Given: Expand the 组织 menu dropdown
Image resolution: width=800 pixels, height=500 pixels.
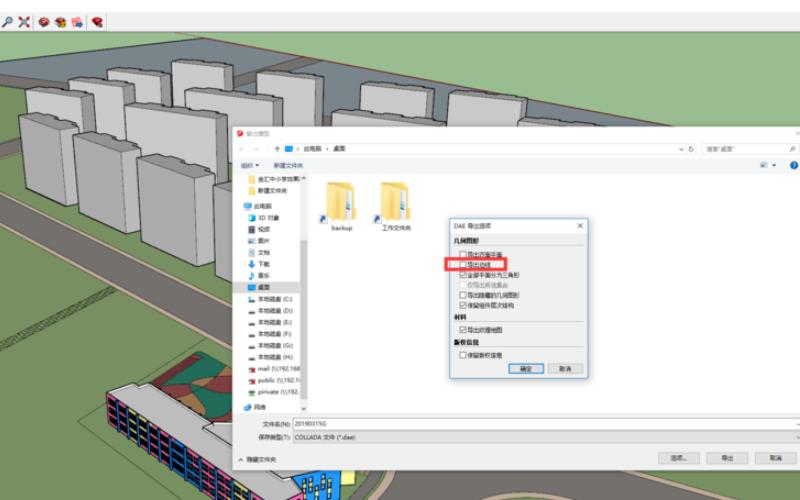Looking at the screenshot, I should pyautogui.click(x=250, y=165).
